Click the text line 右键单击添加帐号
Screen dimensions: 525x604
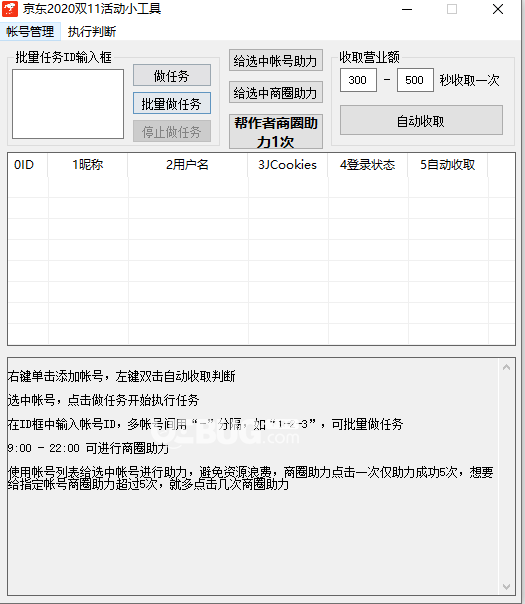pos(55,376)
